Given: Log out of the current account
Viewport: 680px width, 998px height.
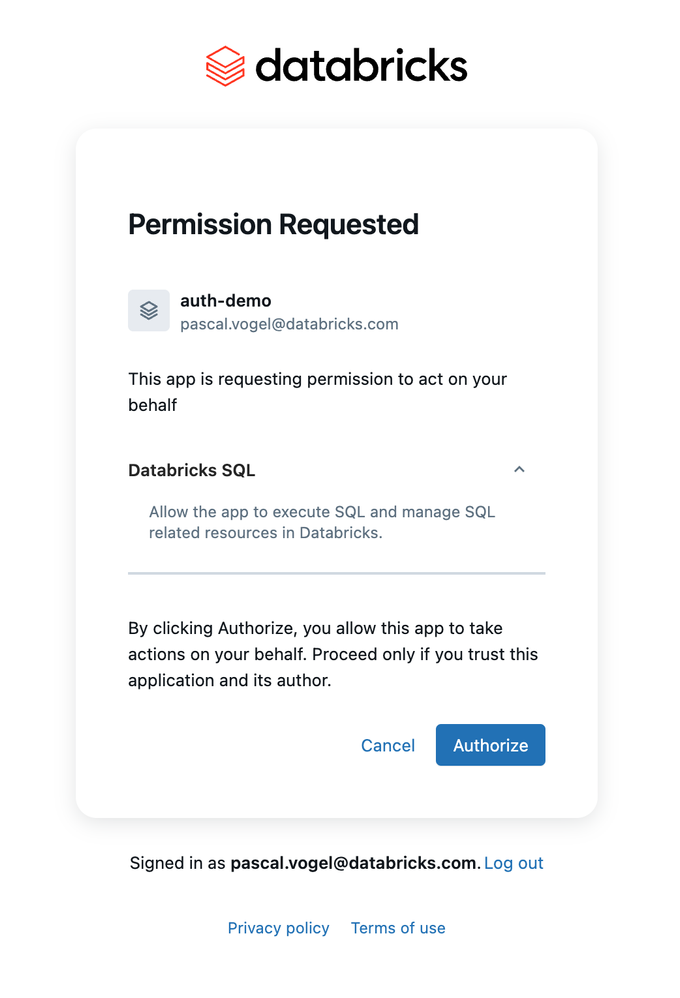Looking at the screenshot, I should point(514,863).
